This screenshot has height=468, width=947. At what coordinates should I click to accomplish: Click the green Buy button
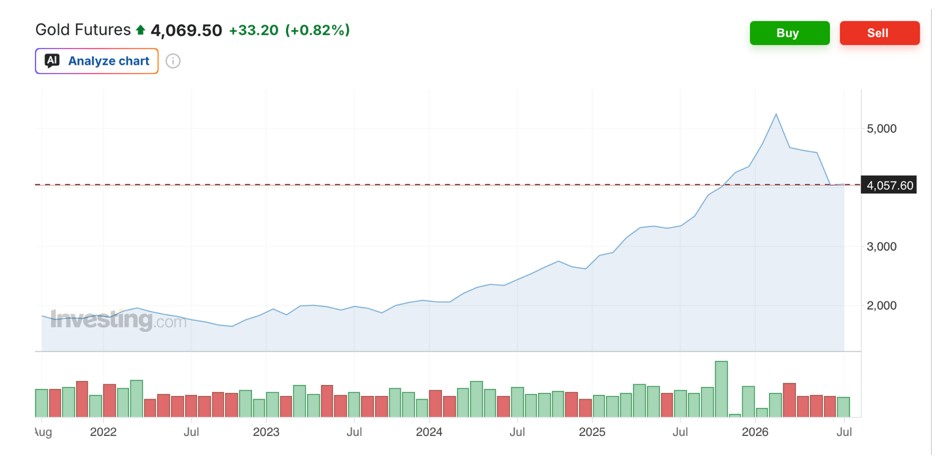coord(790,33)
